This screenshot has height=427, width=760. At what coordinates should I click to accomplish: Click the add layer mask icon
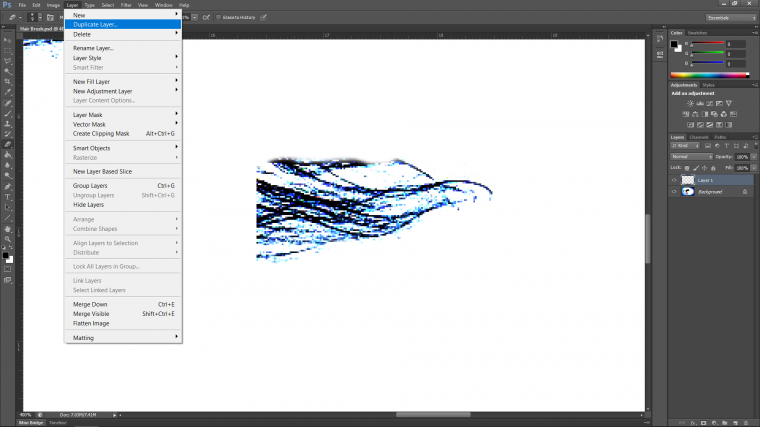click(x=704, y=423)
